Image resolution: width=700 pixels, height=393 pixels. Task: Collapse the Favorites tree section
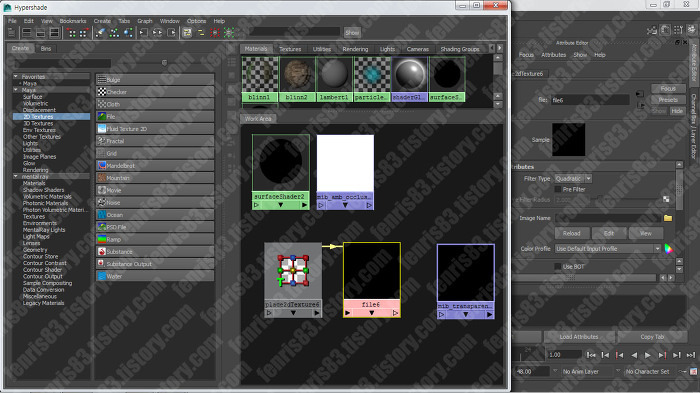(x=16, y=76)
